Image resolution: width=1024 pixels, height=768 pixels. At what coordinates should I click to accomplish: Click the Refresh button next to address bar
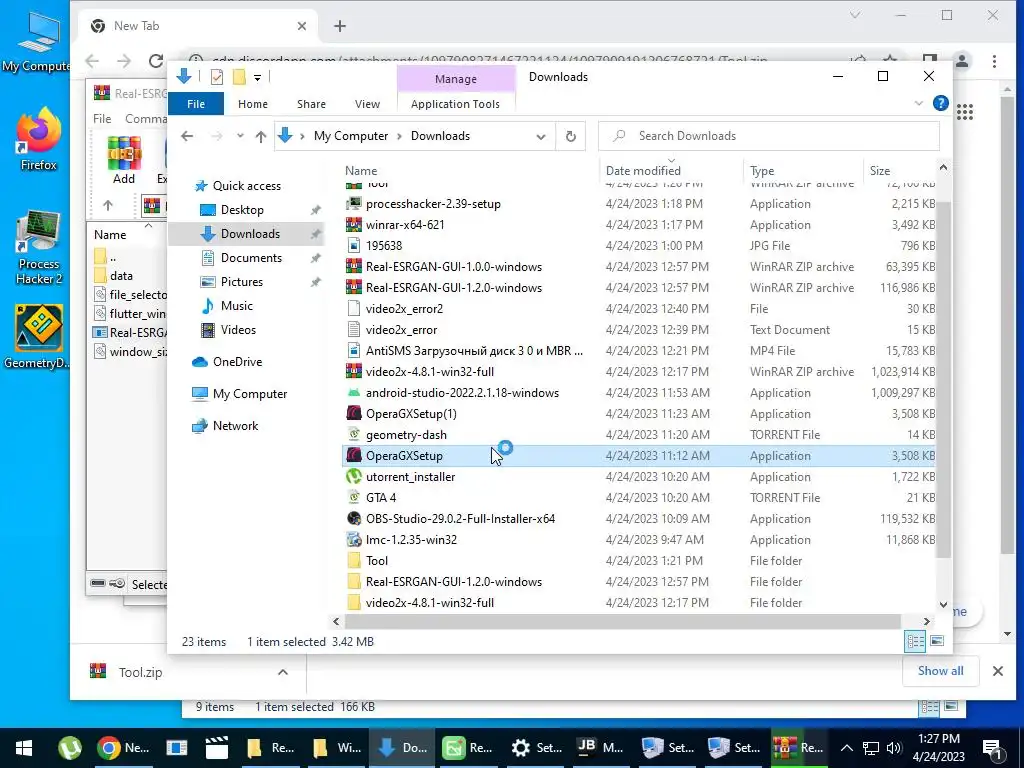[570, 136]
